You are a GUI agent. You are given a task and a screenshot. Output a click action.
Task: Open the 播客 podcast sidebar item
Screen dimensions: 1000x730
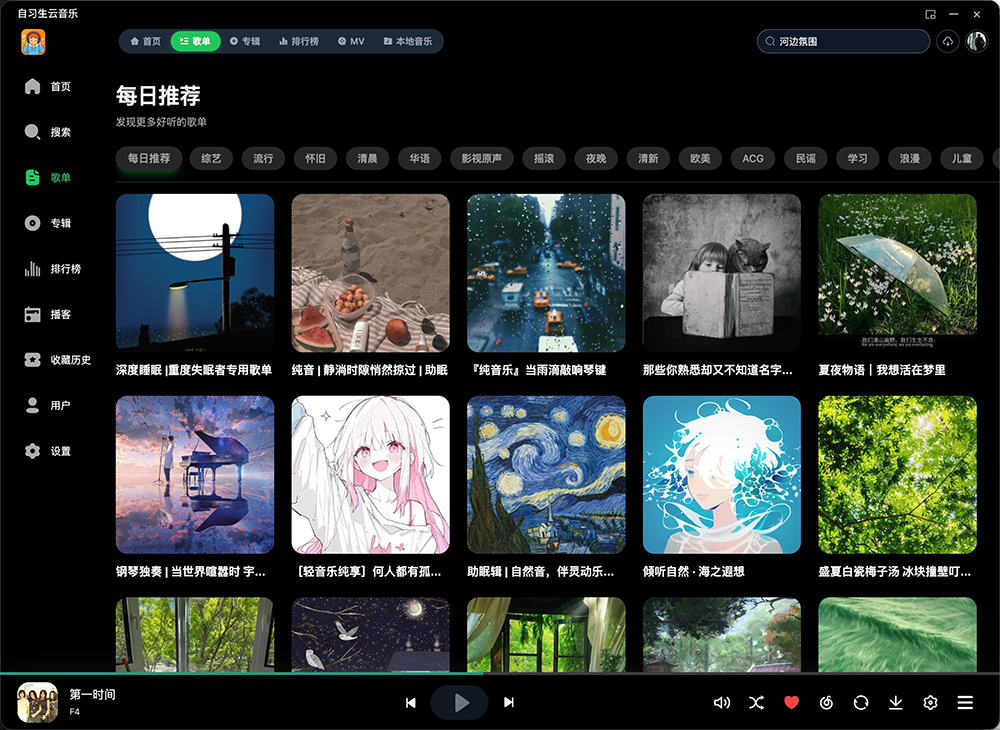point(48,314)
